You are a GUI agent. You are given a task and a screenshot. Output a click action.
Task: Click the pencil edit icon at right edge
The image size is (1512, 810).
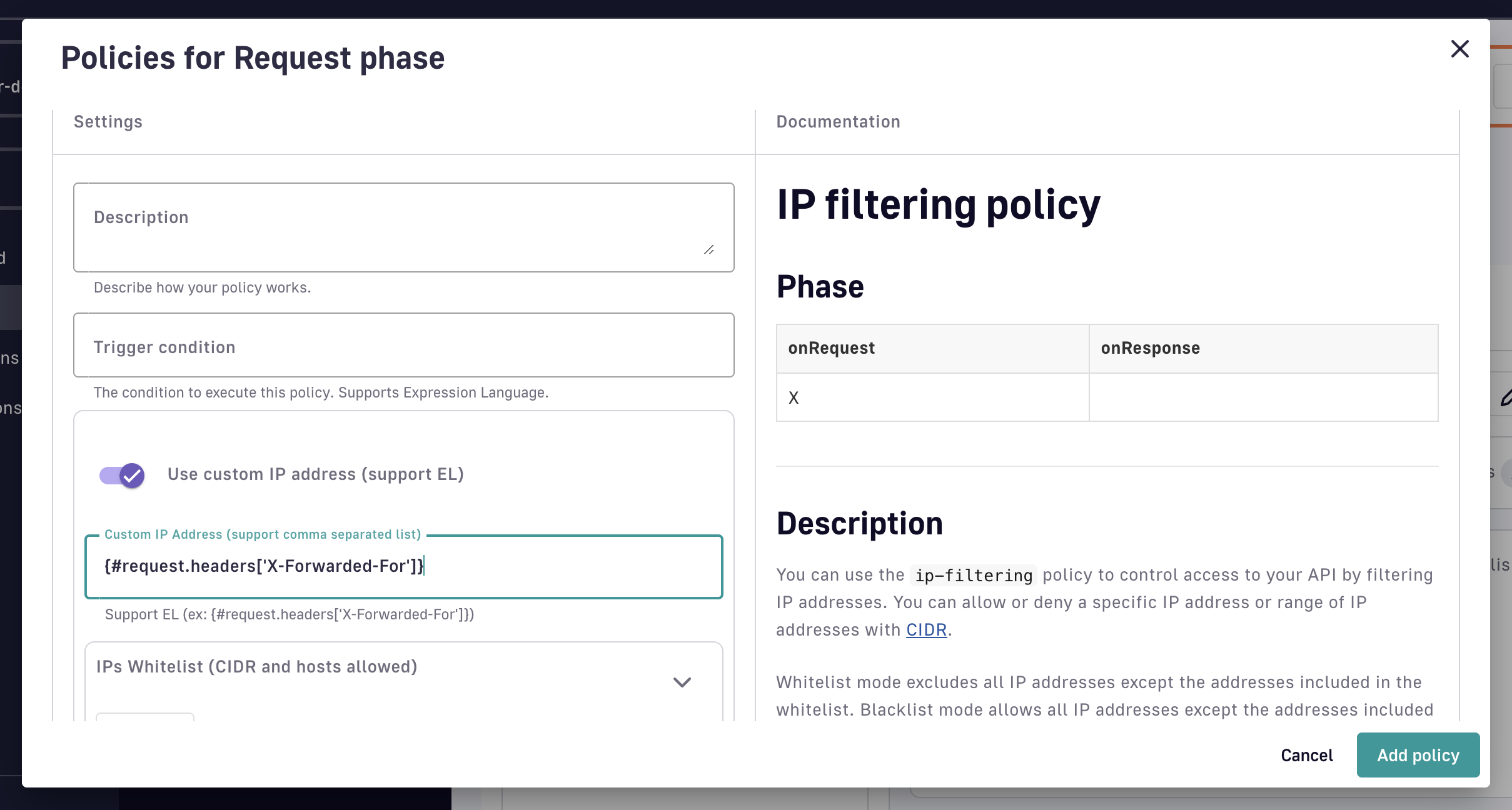pyautogui.click(x=1506, y=397)
